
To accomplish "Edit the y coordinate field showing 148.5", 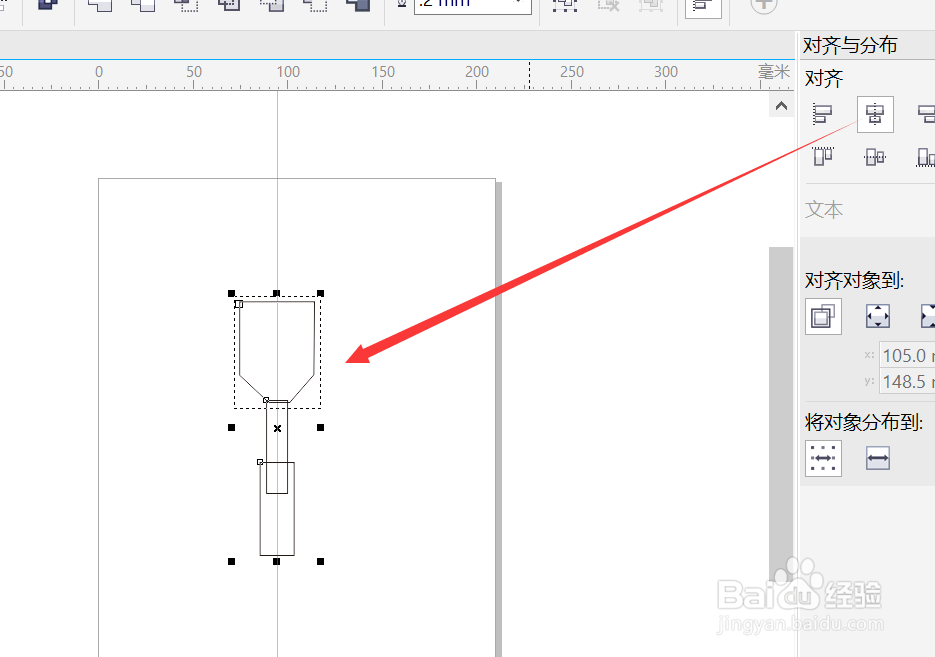I will pos(907,382).
